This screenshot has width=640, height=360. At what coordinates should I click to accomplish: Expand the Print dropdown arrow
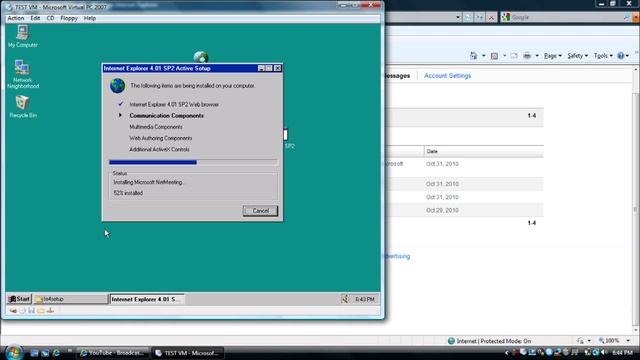[537, 56]
